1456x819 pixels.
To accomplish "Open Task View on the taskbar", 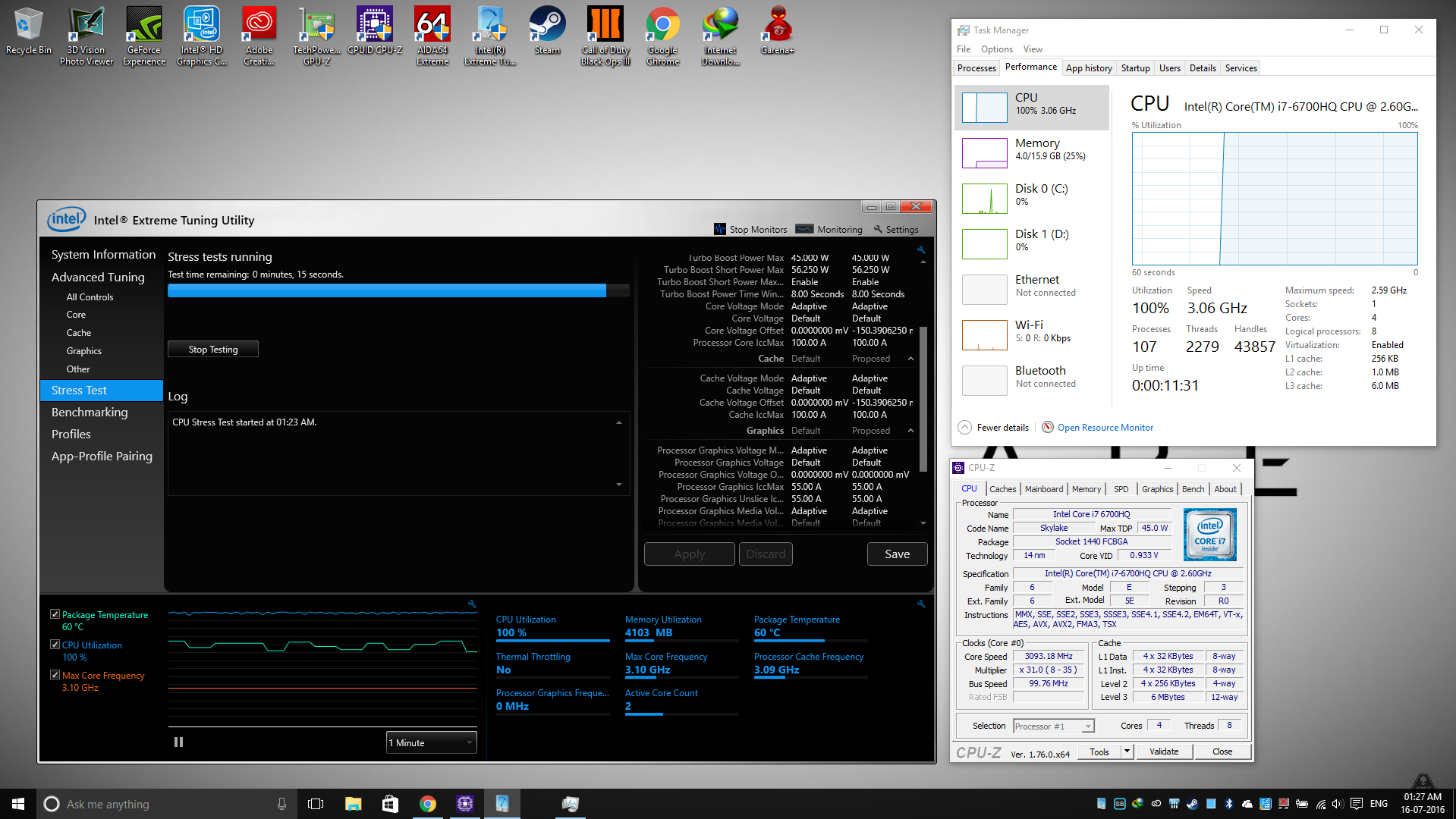I will coord(316,804).
